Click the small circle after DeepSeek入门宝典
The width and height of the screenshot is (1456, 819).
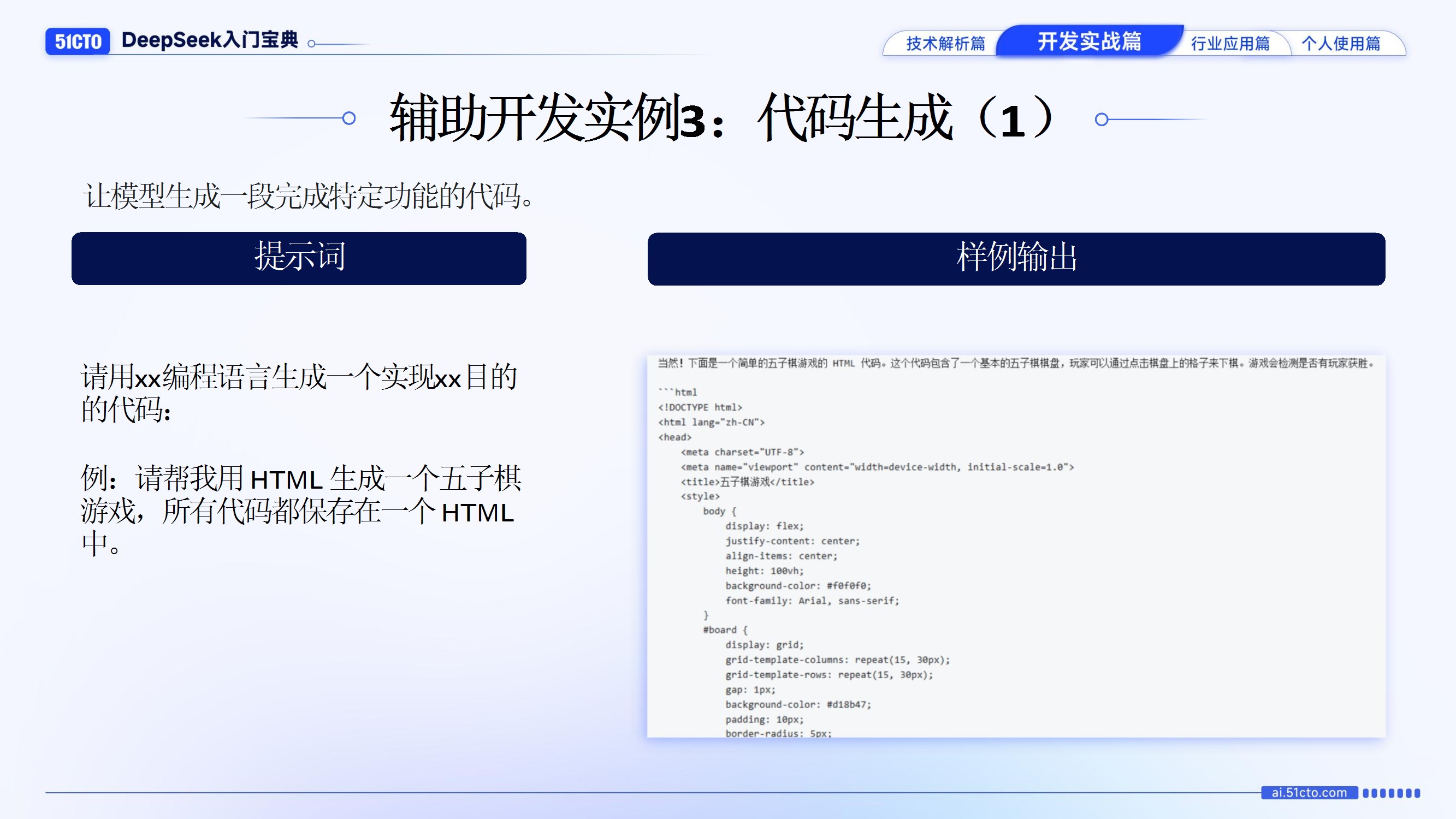[x=311, y=44]
